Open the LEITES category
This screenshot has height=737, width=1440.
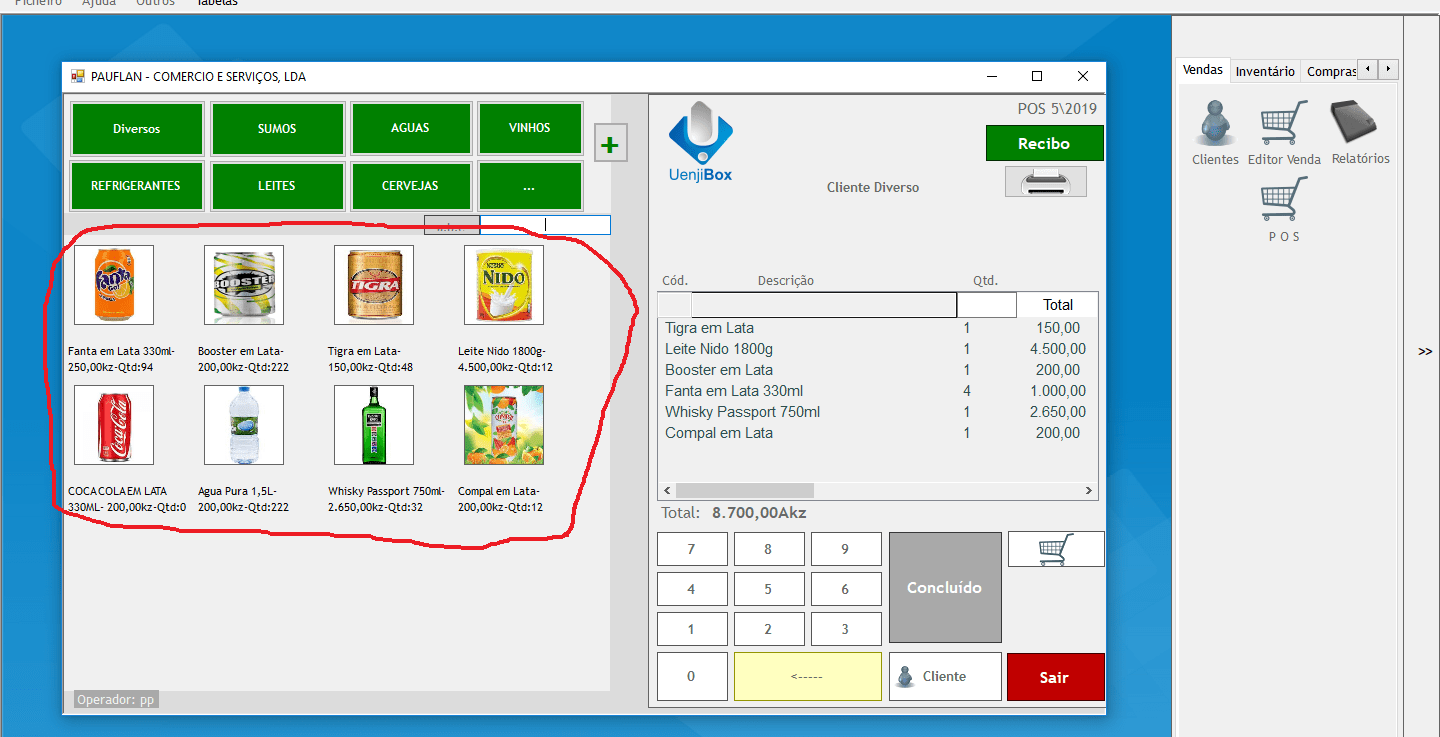(x=277, y=185)
